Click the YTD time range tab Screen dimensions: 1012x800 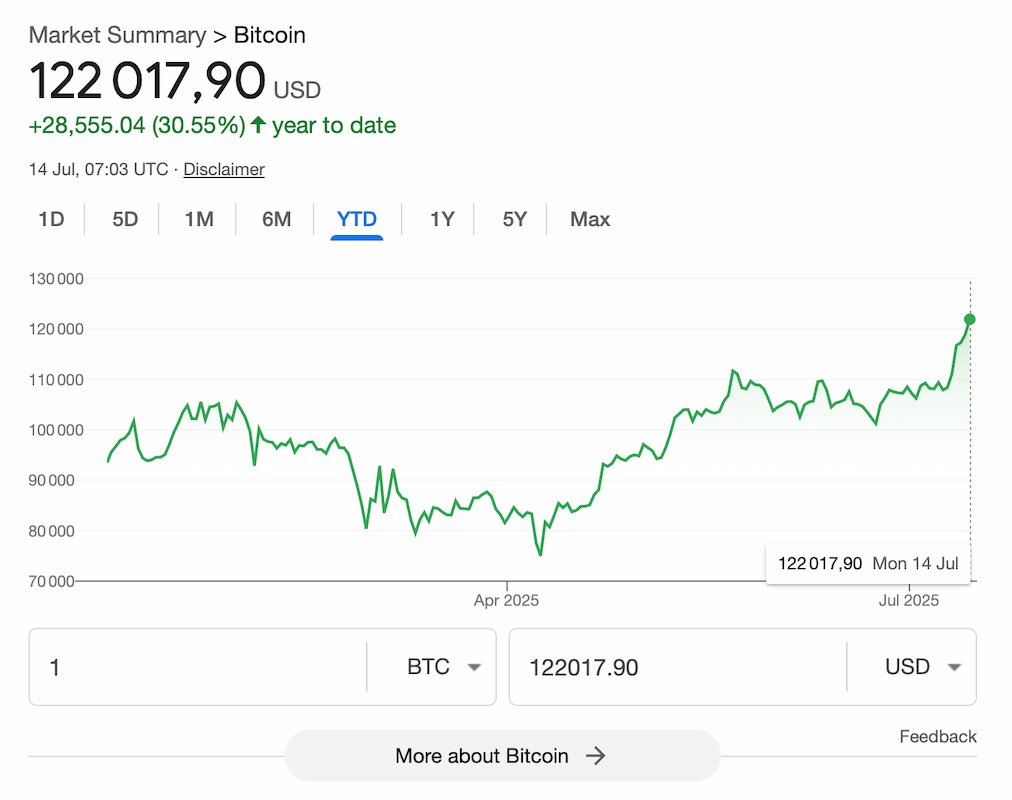point(357,219)
